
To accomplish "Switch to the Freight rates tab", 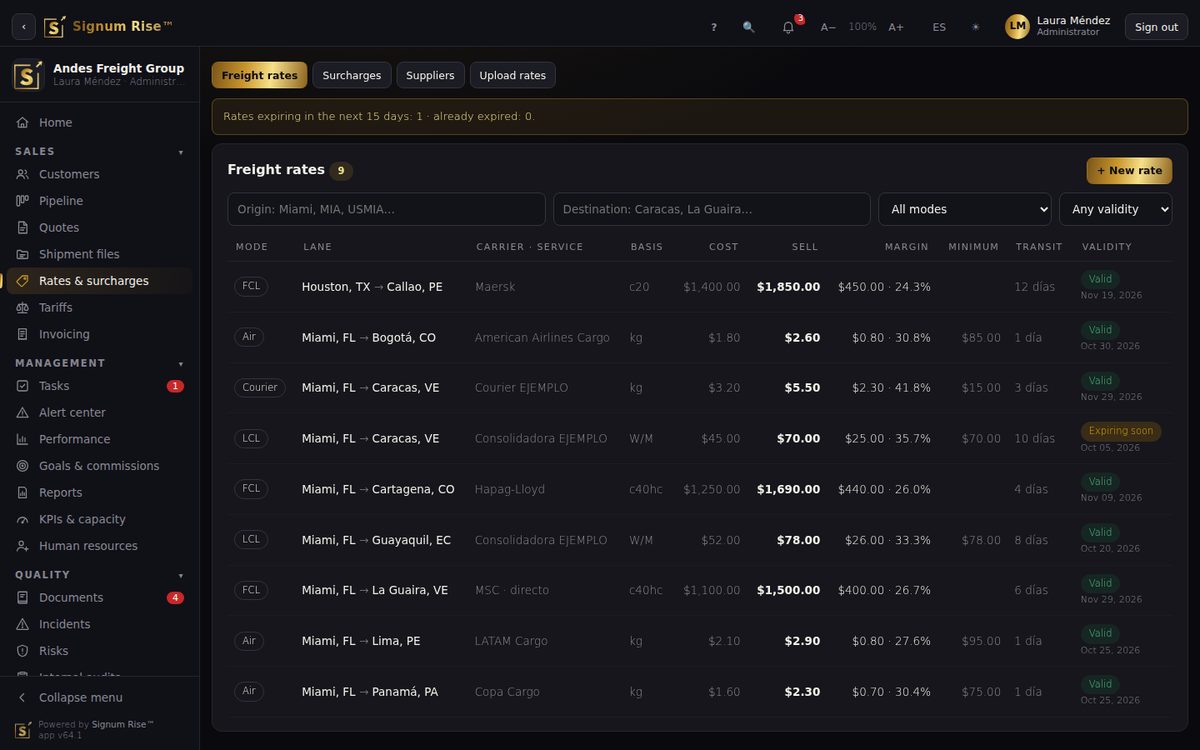I will point(260,75).
